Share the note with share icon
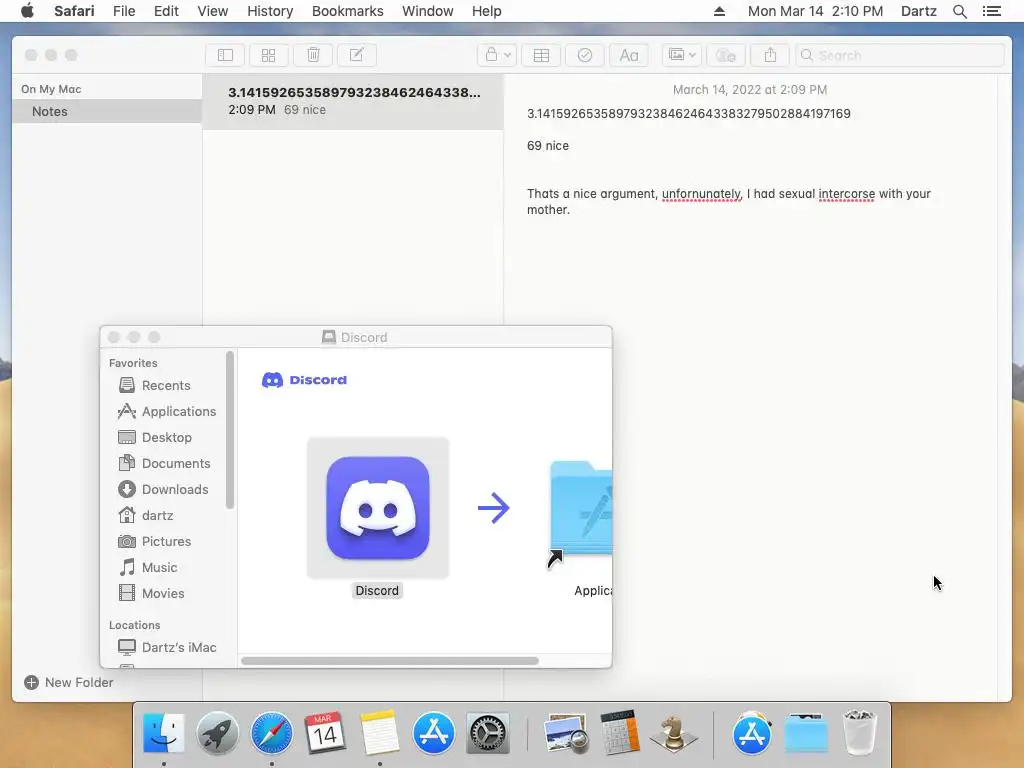The width and height of the screenshot is (1024, 768). tap(770, 56)
